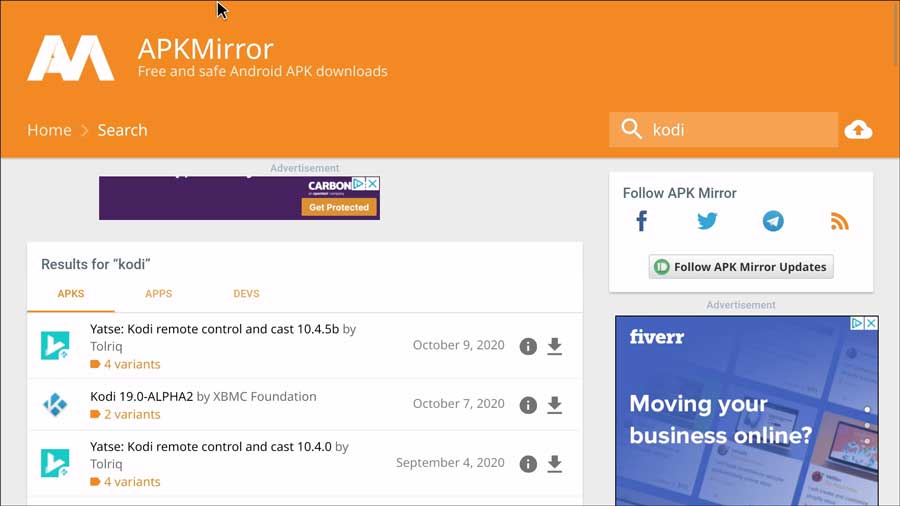The image size is (900, 506).
Task: Download Yatse 10.4.0 APK
Action: pyautogui.click(x=554, y=464)
